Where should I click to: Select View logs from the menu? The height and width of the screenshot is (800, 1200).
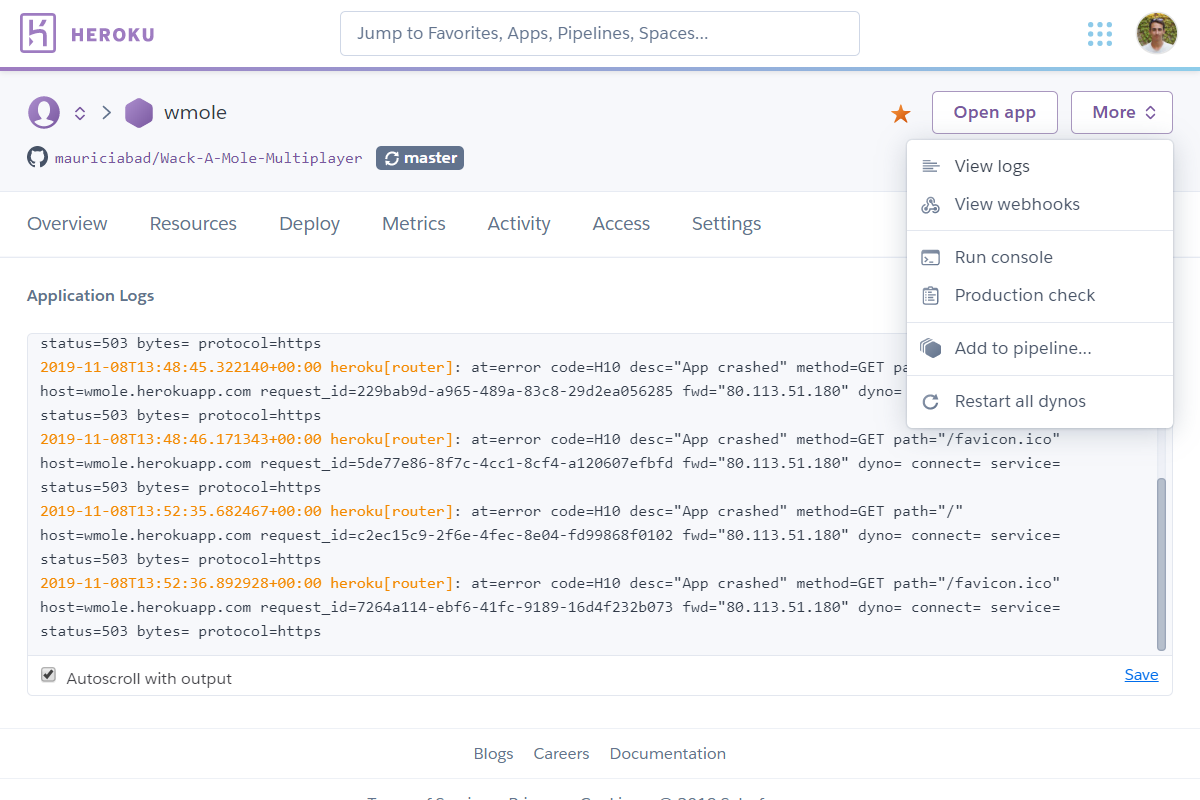pos(1040,167)
